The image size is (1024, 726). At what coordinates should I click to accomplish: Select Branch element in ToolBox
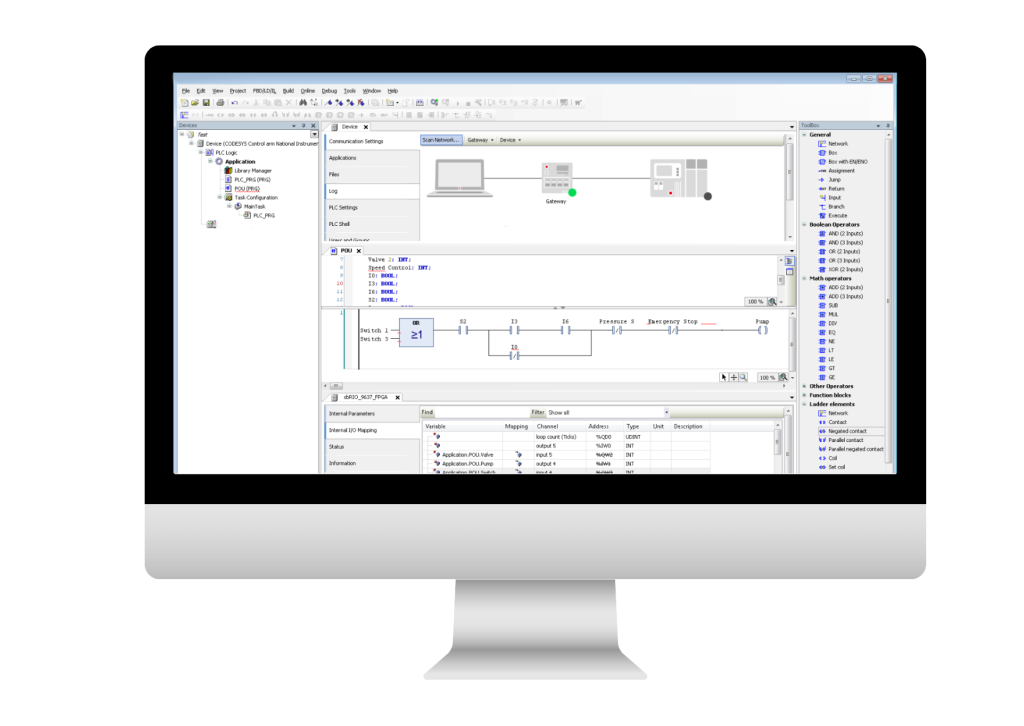[831, 206]
